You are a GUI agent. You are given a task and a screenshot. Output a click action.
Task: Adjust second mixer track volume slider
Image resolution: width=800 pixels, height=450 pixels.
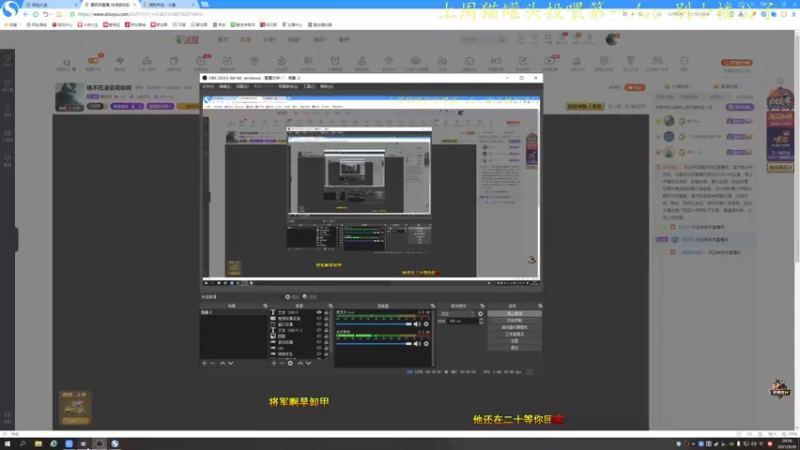[x=374, y=343]
